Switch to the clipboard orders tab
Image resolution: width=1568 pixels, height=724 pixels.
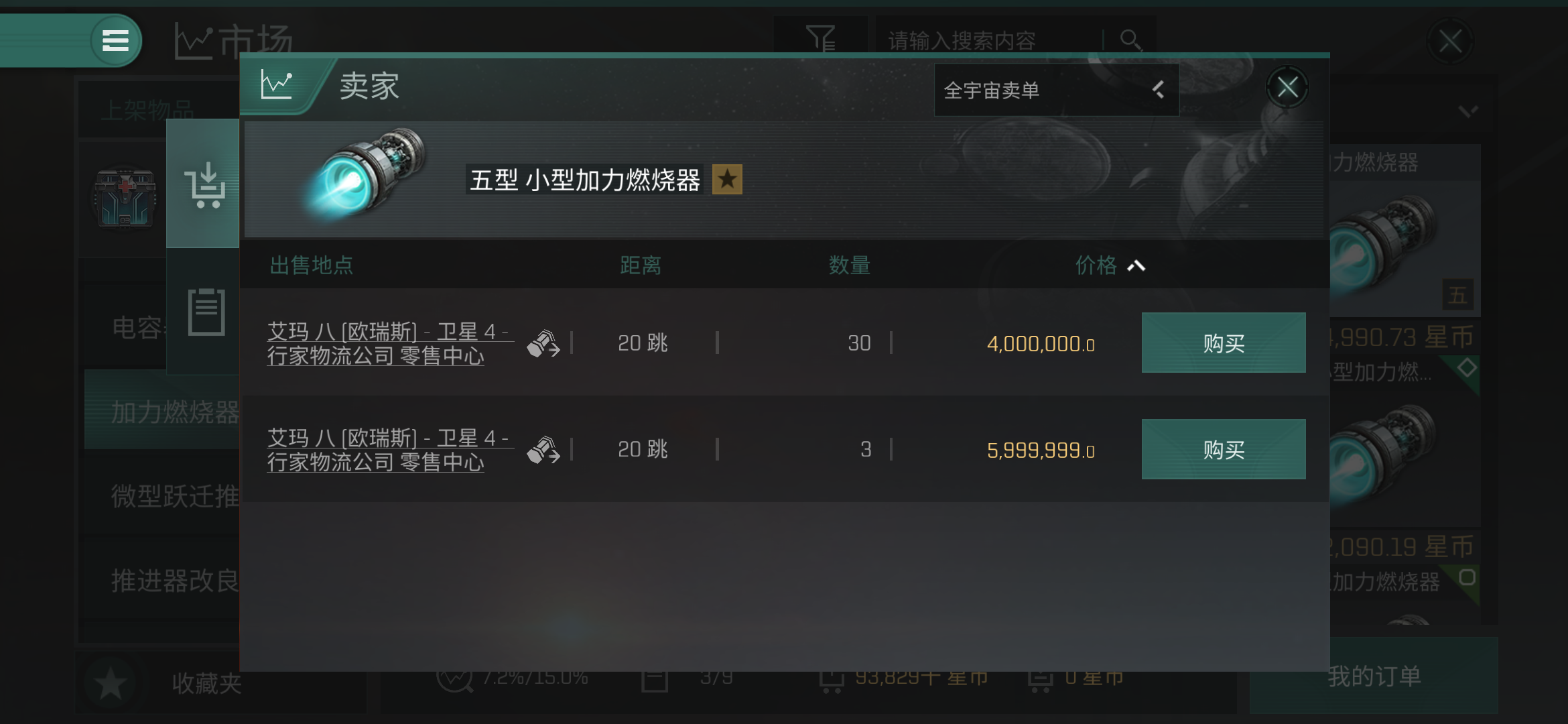pyautogui.click(x=206, y=312)
